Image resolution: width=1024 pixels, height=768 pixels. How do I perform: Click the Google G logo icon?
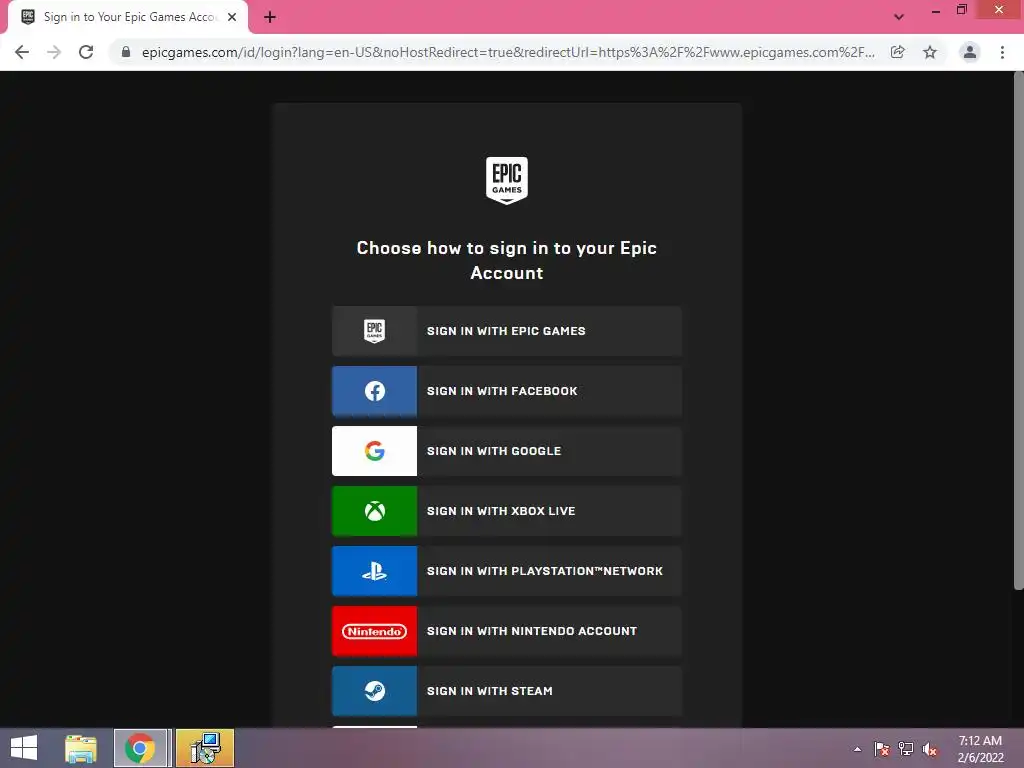[374, 451]
